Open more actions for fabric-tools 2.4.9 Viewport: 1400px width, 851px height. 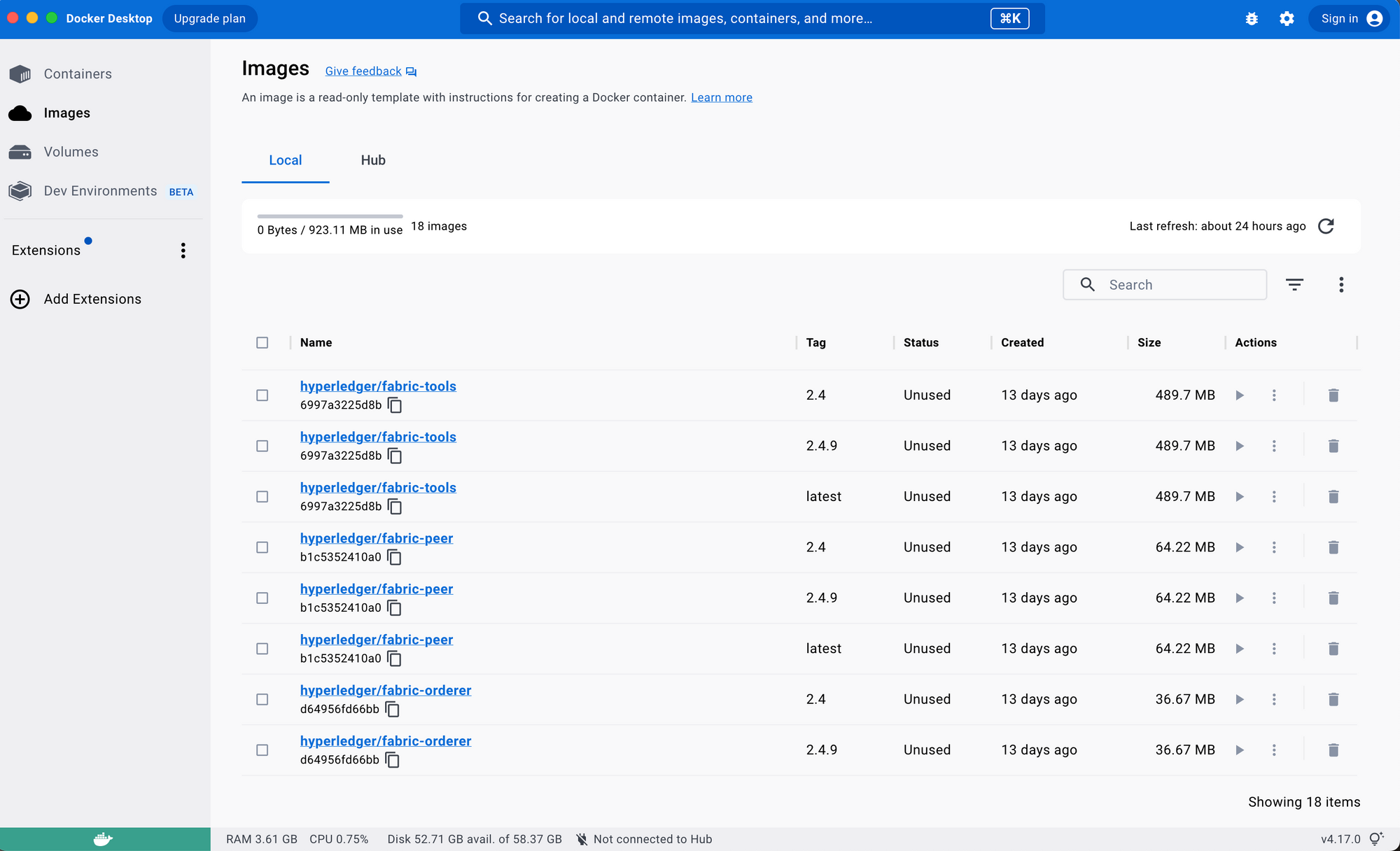coord(1274,446)
